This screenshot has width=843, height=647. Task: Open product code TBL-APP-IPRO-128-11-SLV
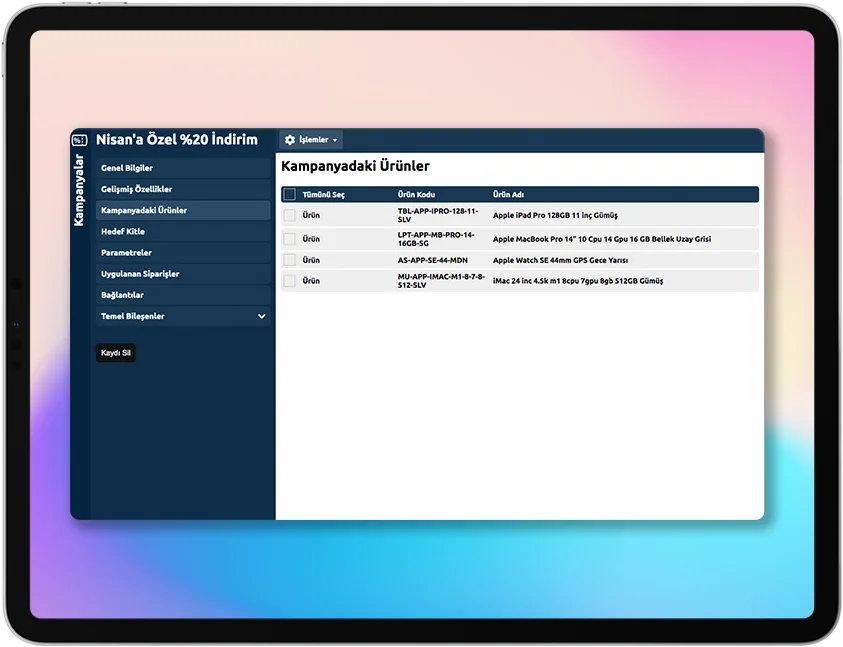438,215
